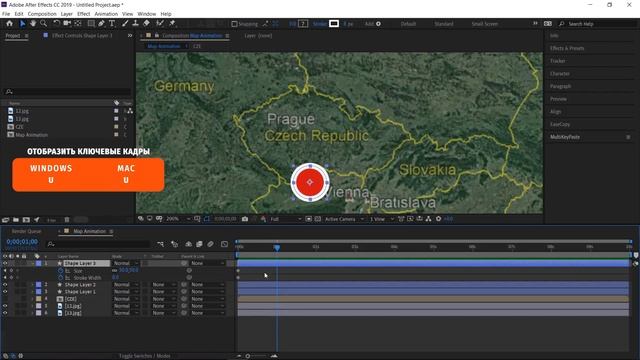Select the Type text tool
Screen dimensions: 640x360
pos(112,24)
